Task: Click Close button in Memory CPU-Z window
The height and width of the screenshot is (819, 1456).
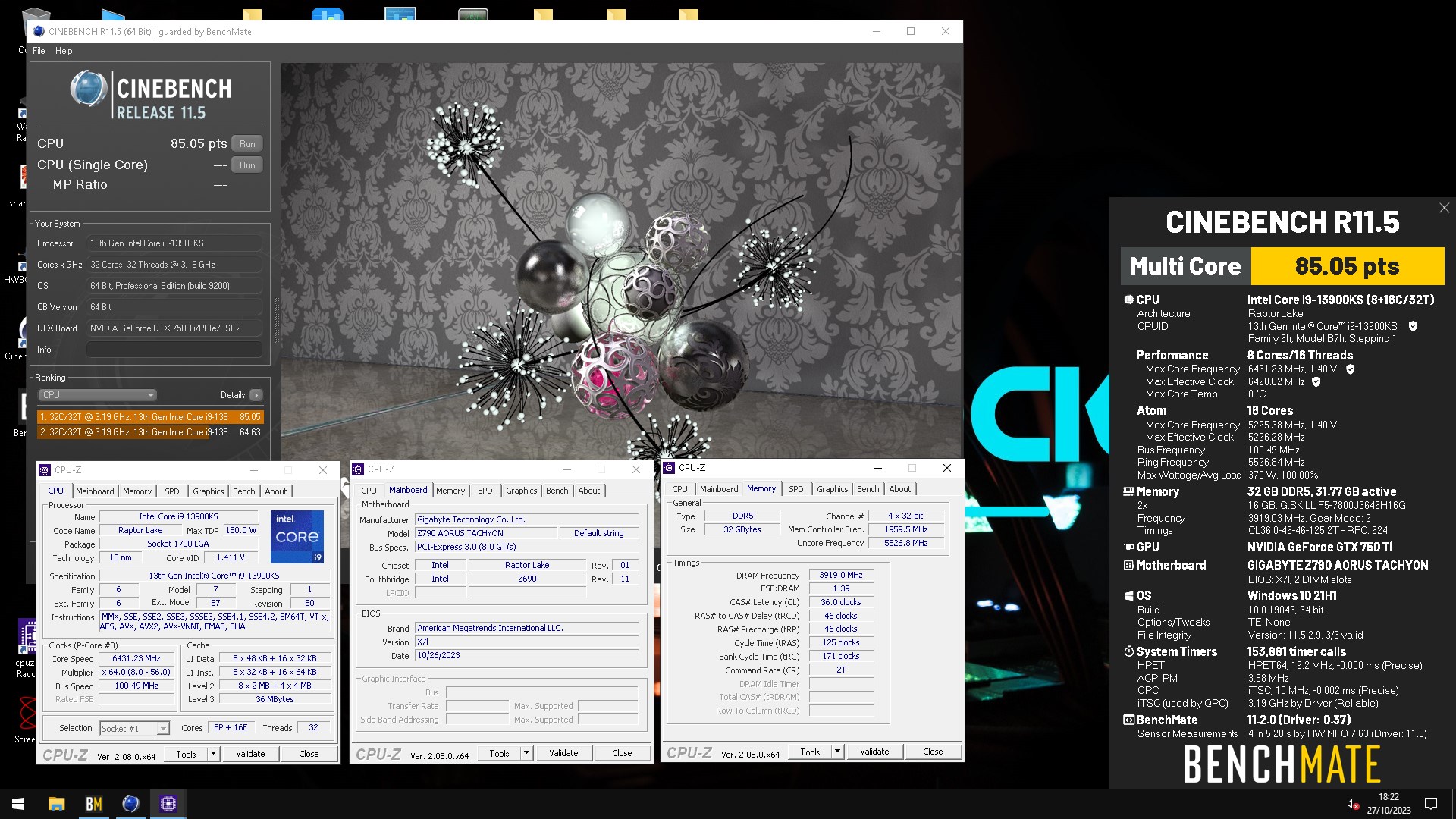Action: [x=933, y=752]
